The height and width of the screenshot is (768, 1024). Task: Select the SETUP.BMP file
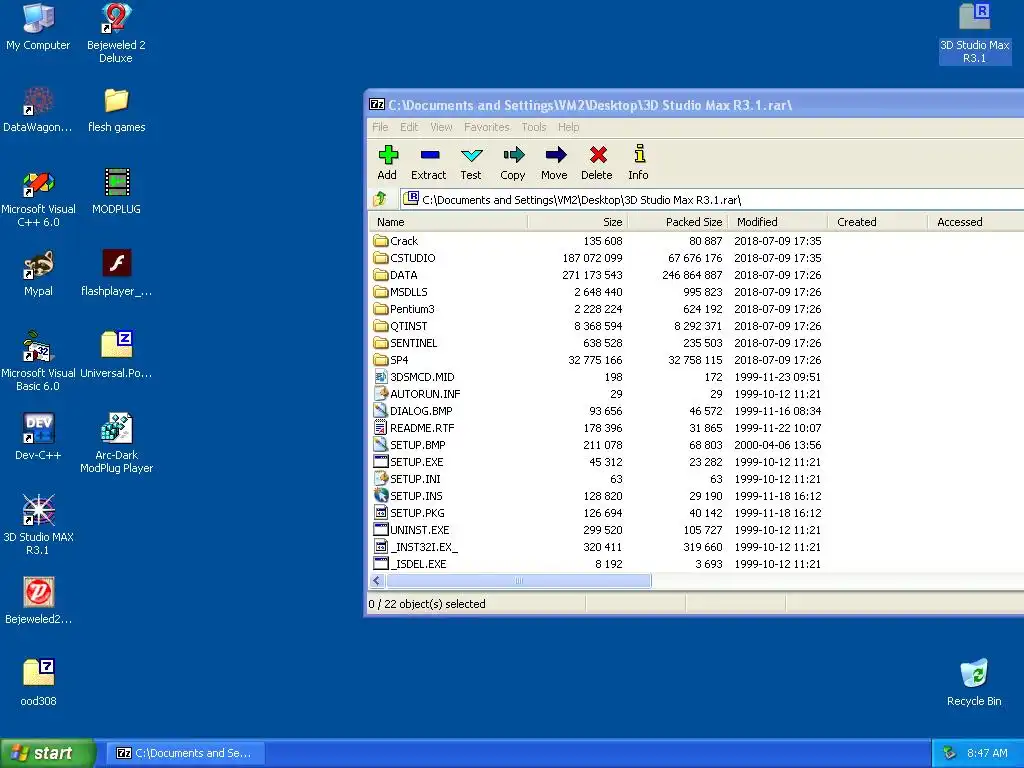(x=409, y=445)
